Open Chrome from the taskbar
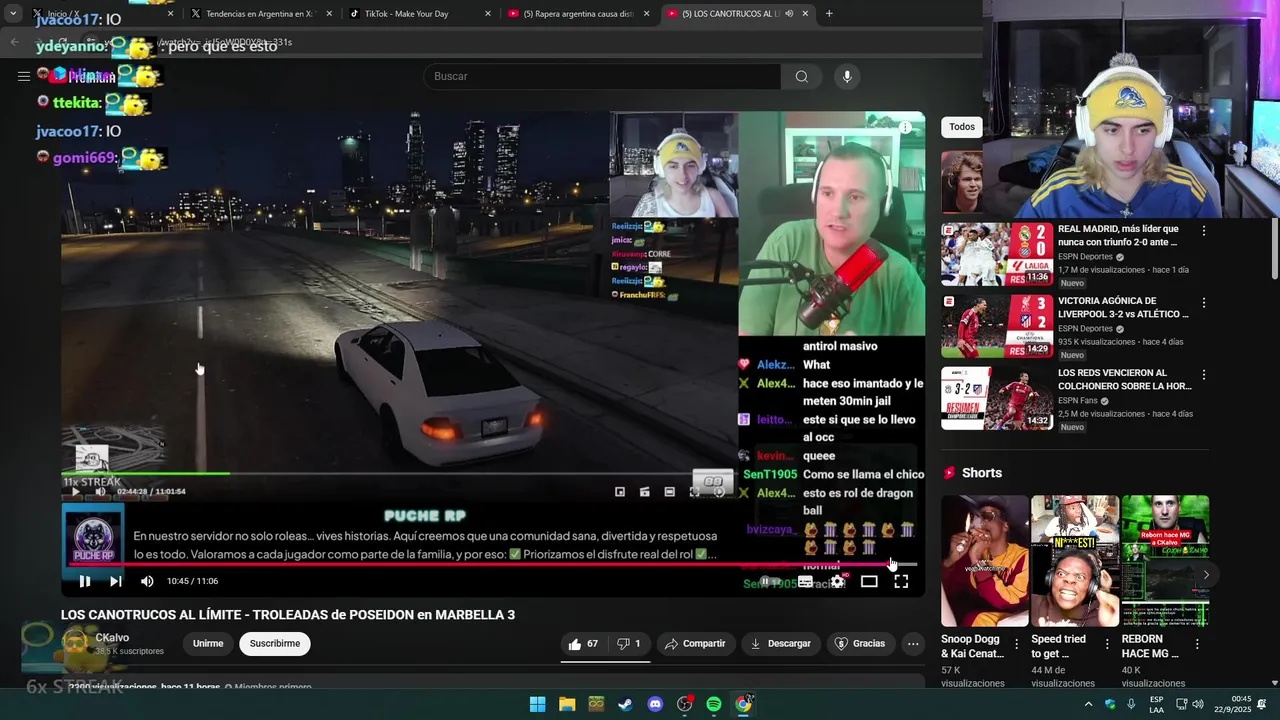1280x720 pixels. pyautogui.click(x=743, y=704)
